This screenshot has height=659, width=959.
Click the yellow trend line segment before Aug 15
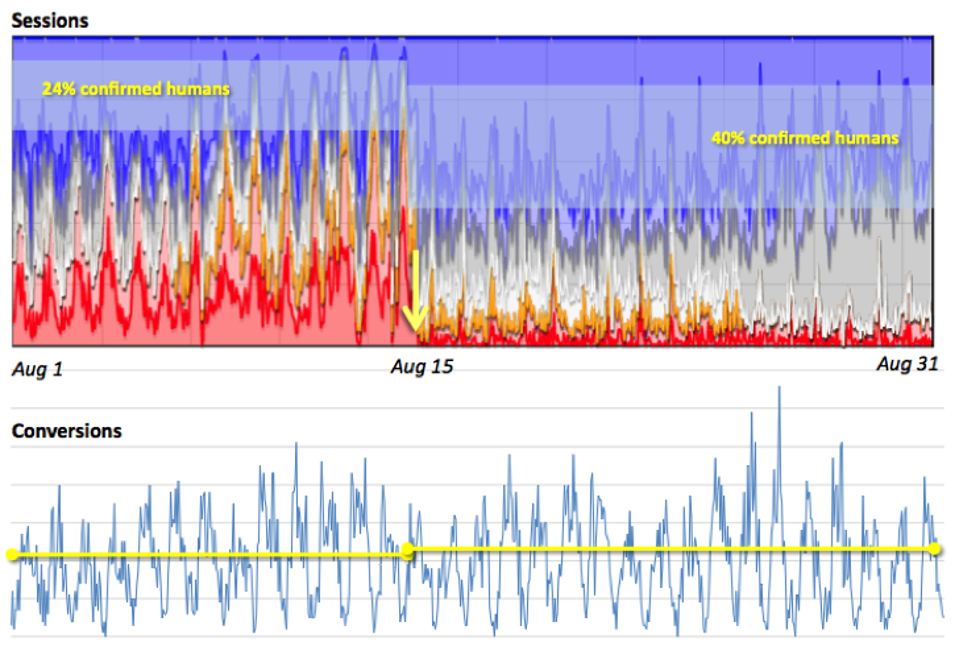pos(200,555)
